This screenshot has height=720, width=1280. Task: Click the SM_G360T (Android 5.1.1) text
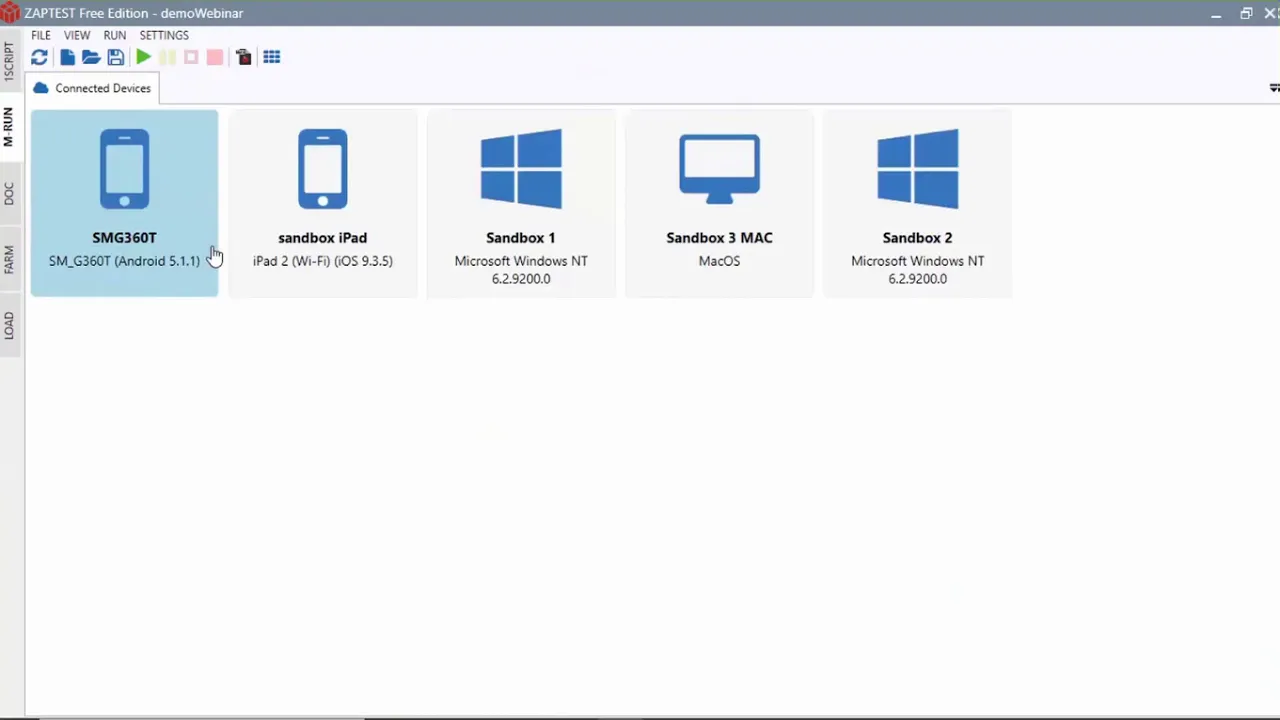124,261
